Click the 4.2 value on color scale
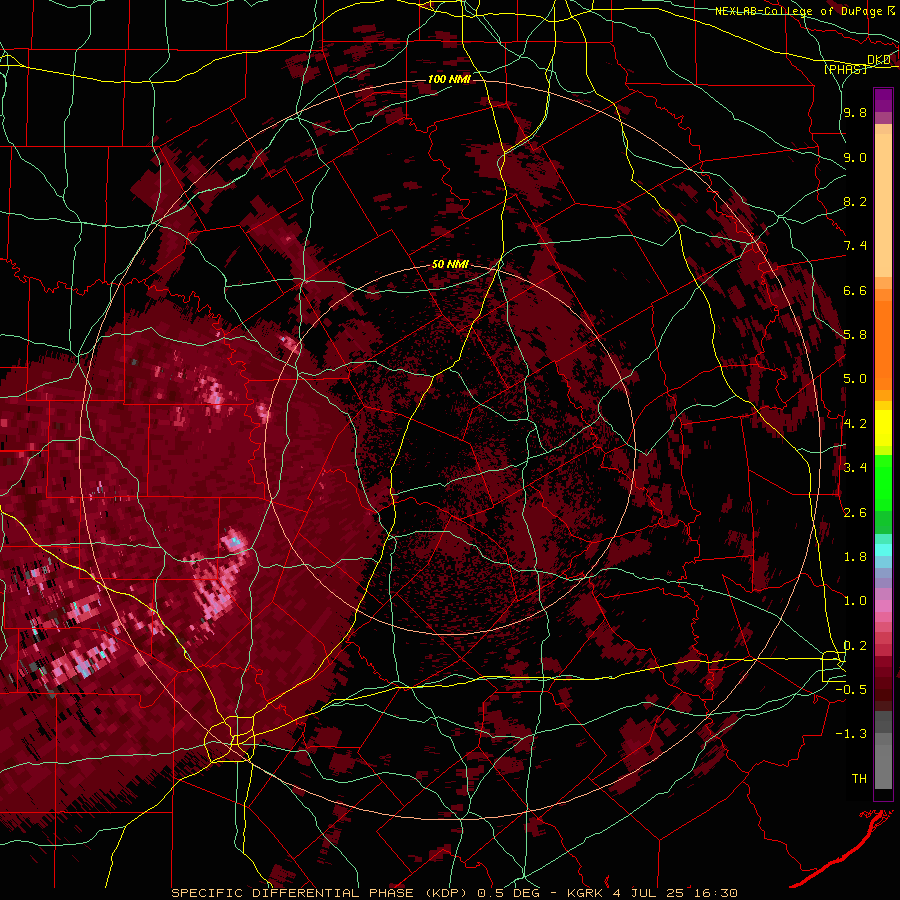Screen dimensions: 900x900 tap(855, 424)
